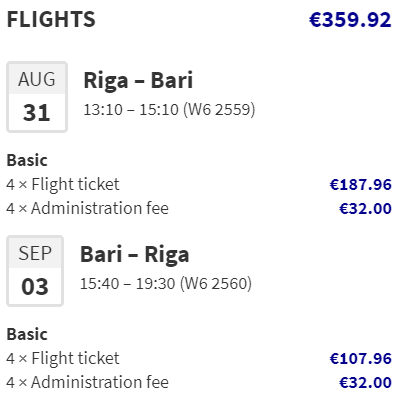The height and width of the screenshot is (397, 401).
Task: Click flight time 13:10 – 15:10 (W6 2559)
Action: click(x=169, y=110)
